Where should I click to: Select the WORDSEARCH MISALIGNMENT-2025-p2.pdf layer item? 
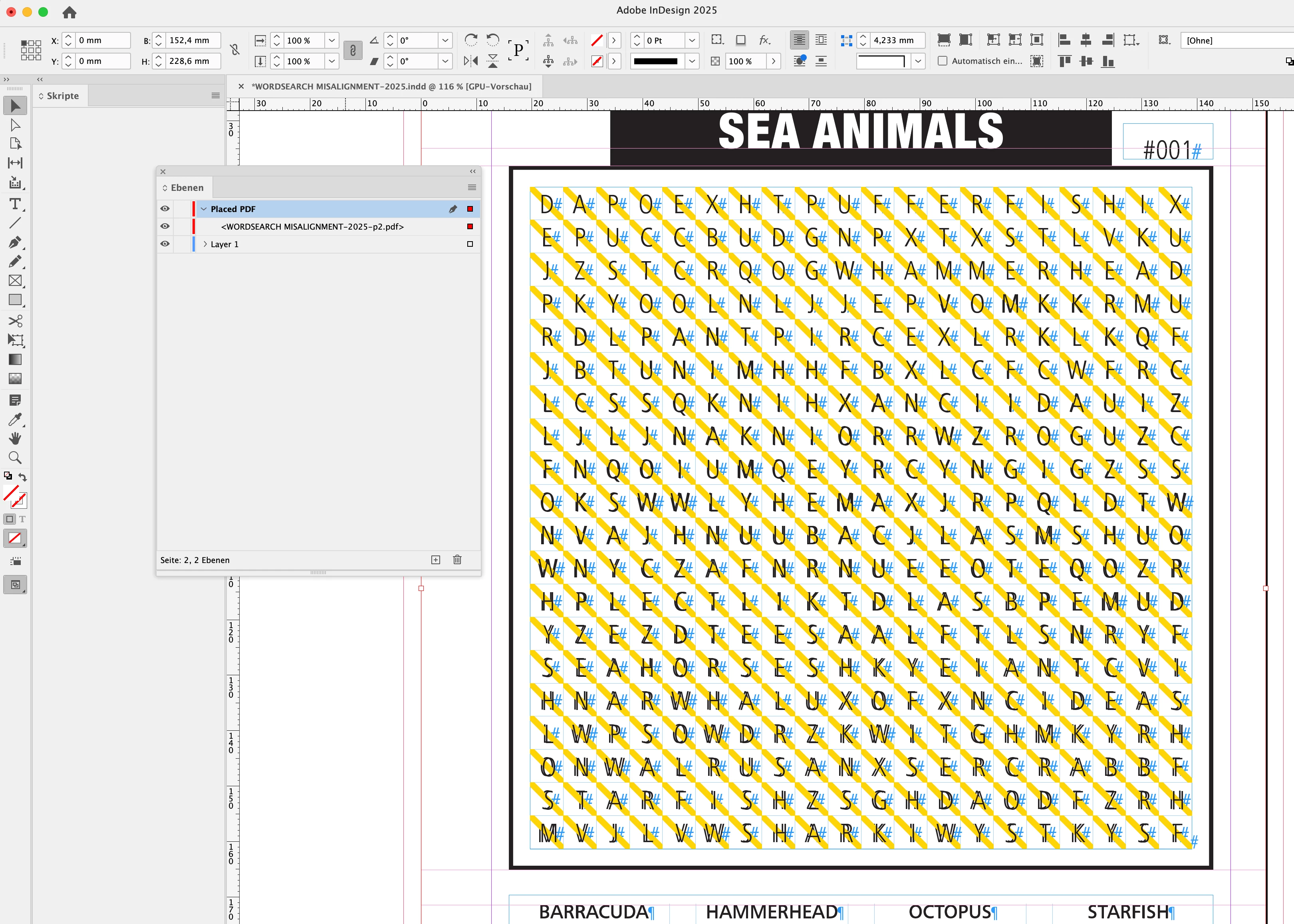(x=312, y=226)
